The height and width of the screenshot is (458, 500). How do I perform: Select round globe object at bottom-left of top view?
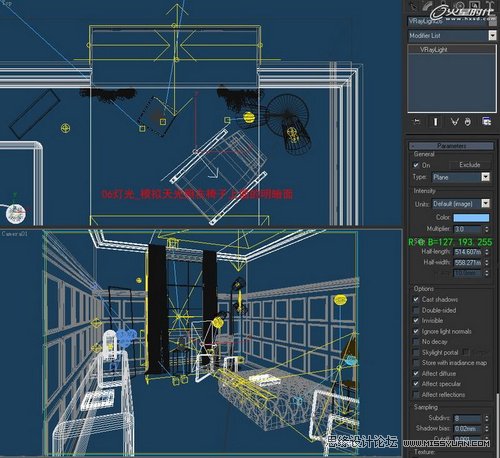pos(16,214)
